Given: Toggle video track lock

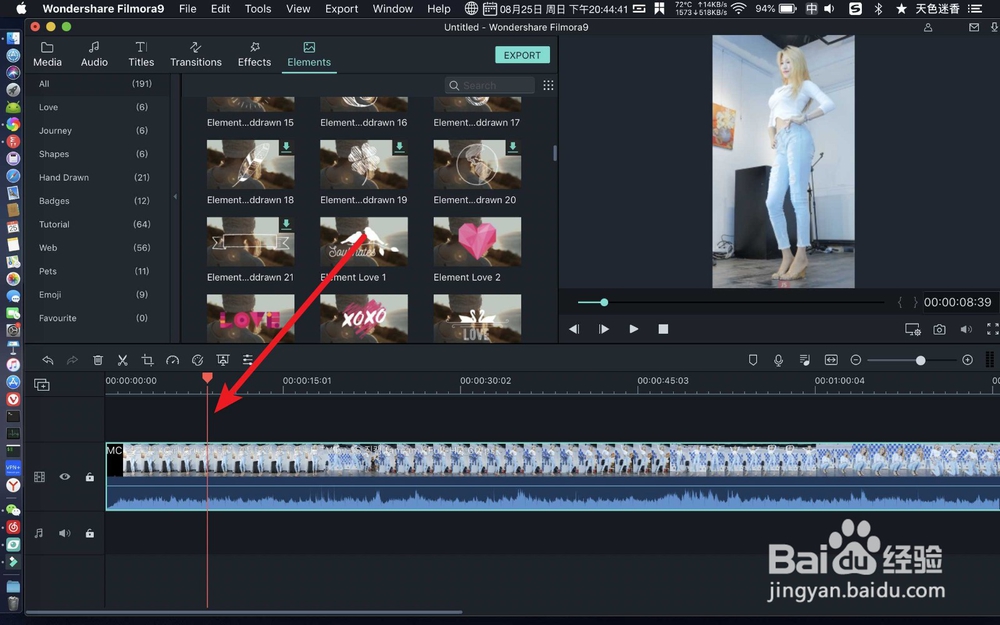Looking at the screenshot, I should tap(90, 477).
